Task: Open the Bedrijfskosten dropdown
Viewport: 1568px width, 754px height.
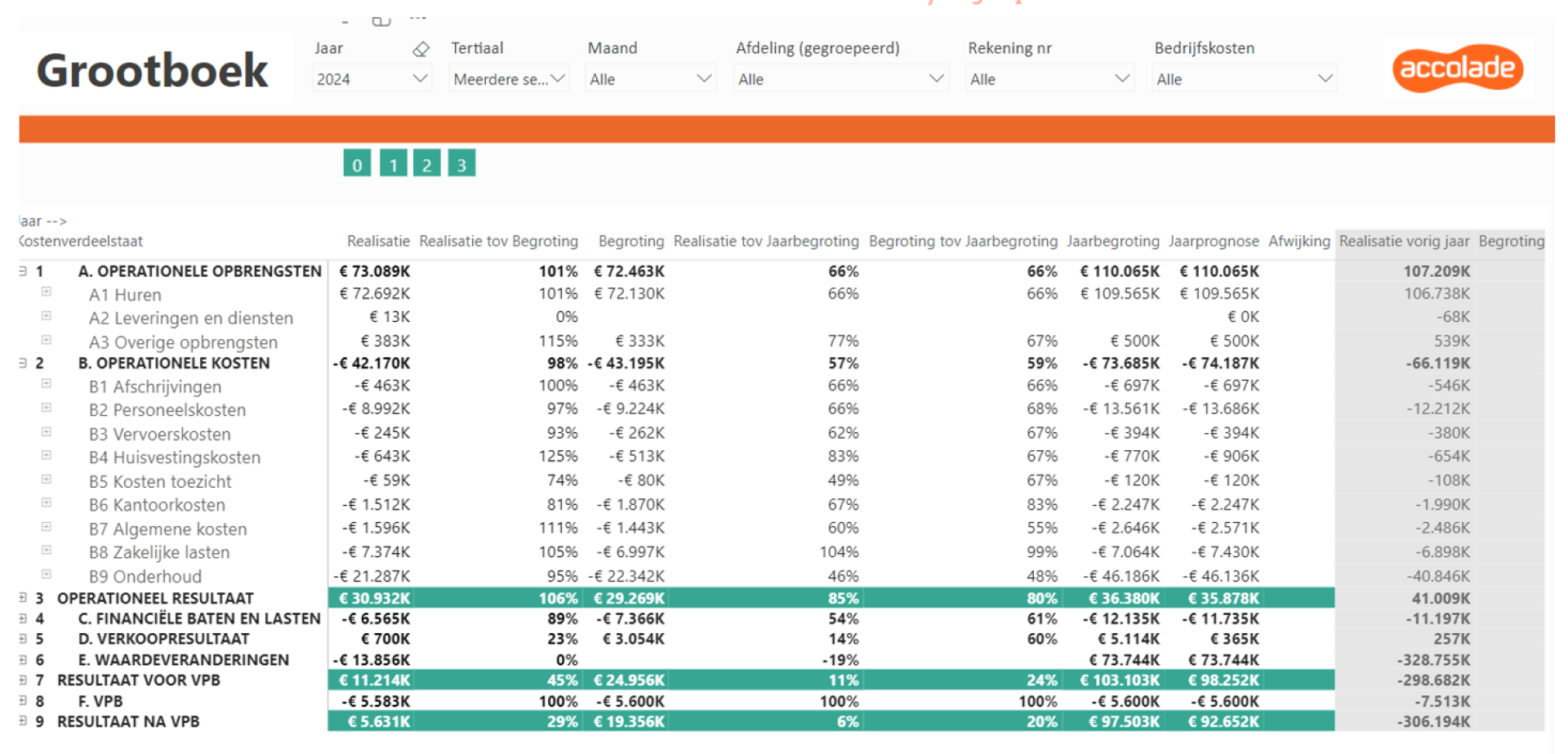Action: coord(1245,79)
